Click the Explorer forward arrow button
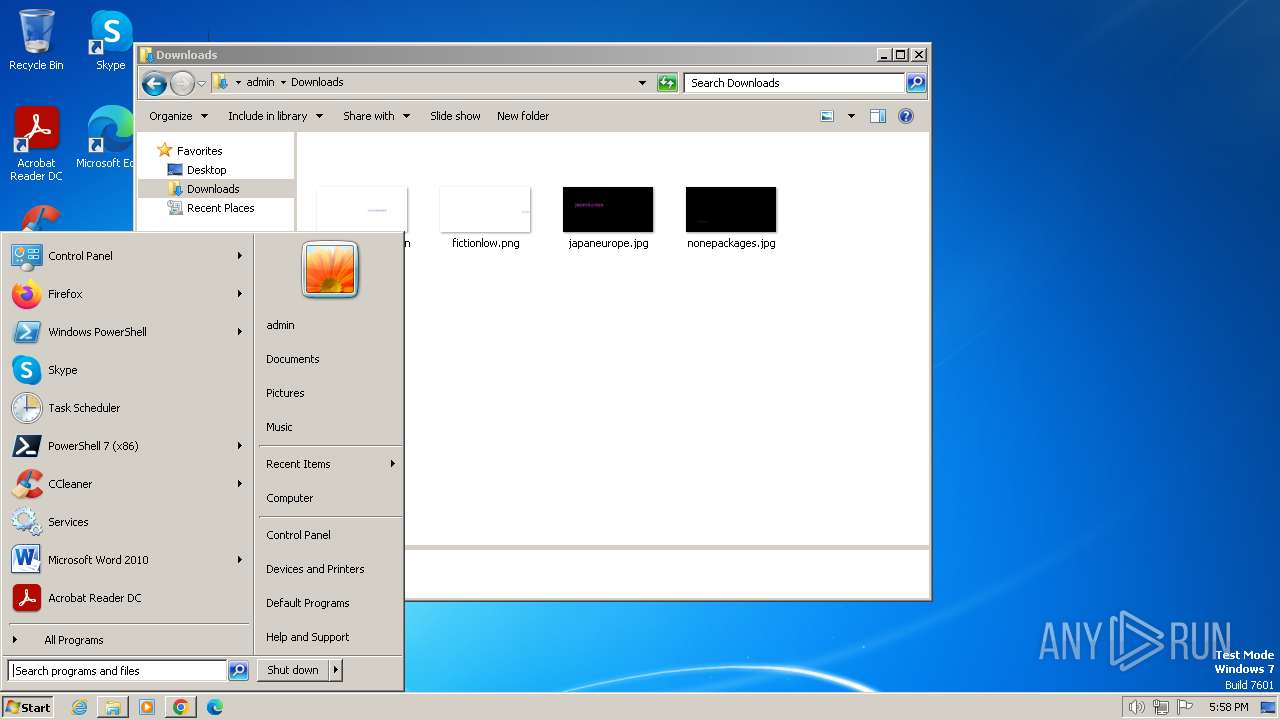 tap(182, 83)
